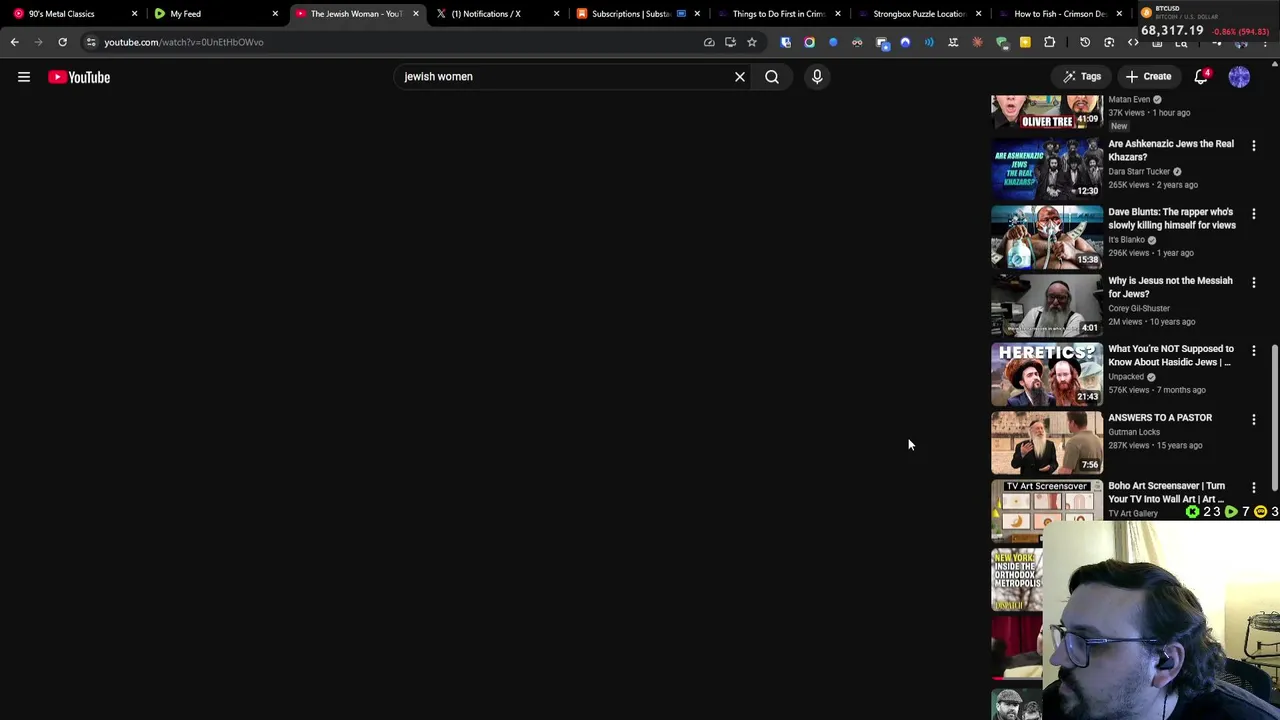Clear the search box with the X

[x=740, y=77]
